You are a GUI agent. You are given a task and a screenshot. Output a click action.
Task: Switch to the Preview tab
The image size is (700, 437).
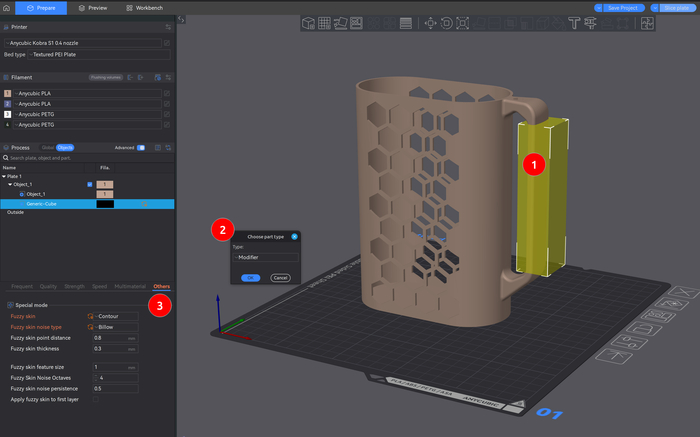pos(93,7)
